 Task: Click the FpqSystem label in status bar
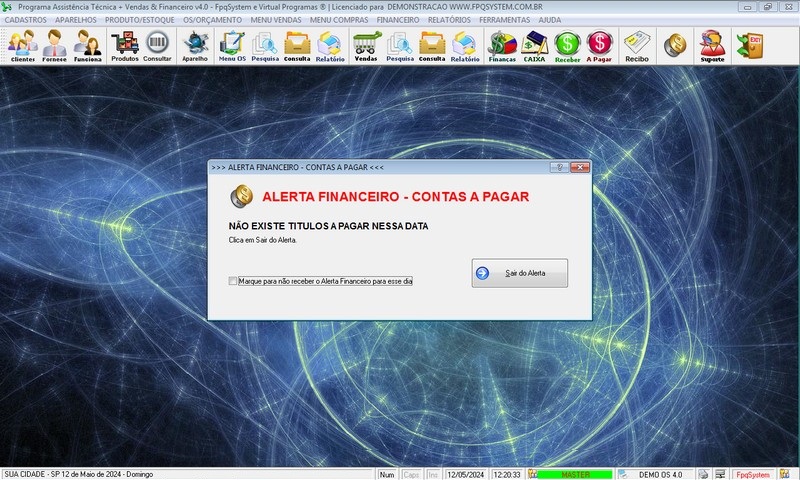pos(753,474)
